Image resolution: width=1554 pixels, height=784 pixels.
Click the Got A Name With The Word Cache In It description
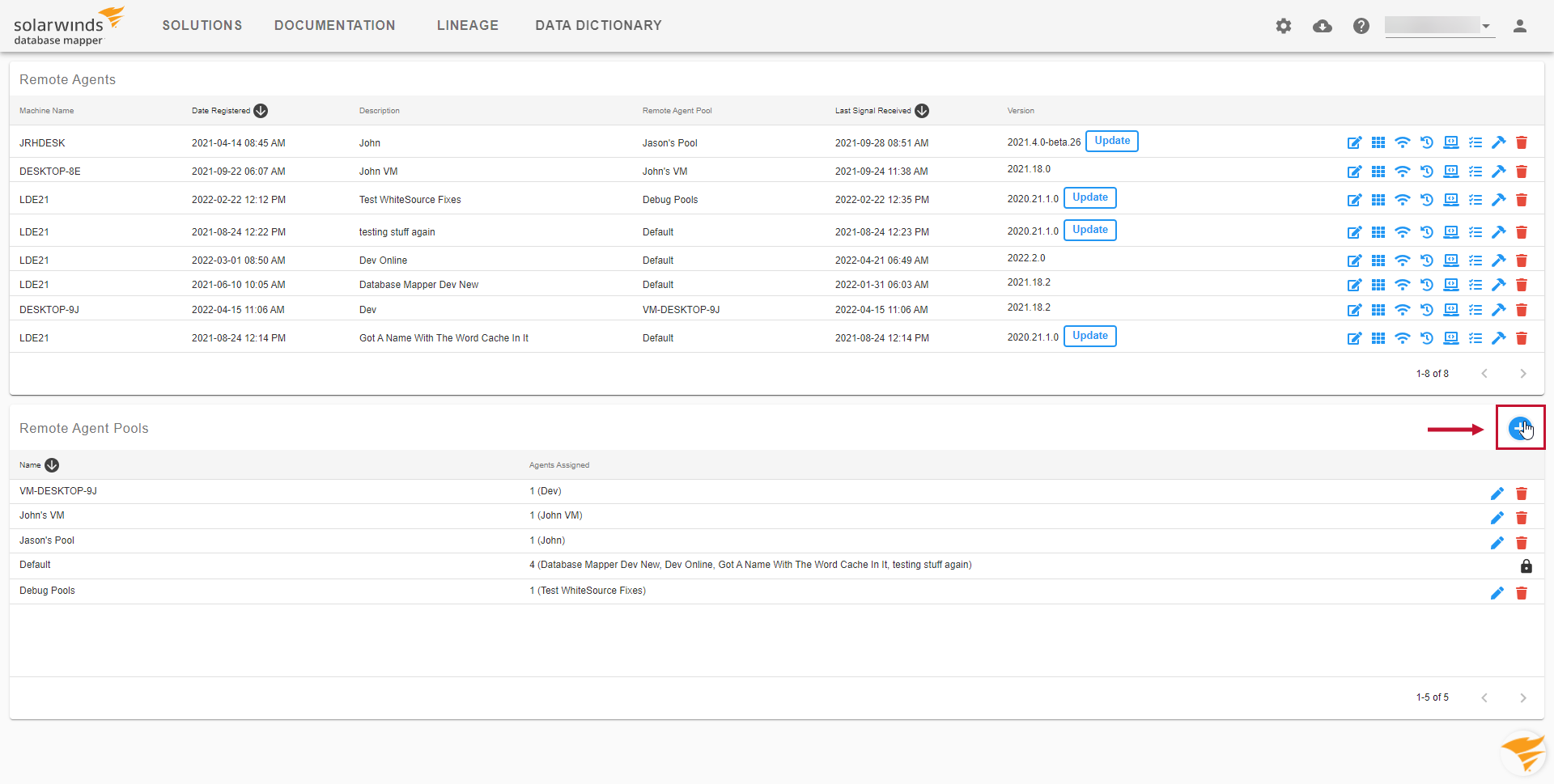click(444, 338)
